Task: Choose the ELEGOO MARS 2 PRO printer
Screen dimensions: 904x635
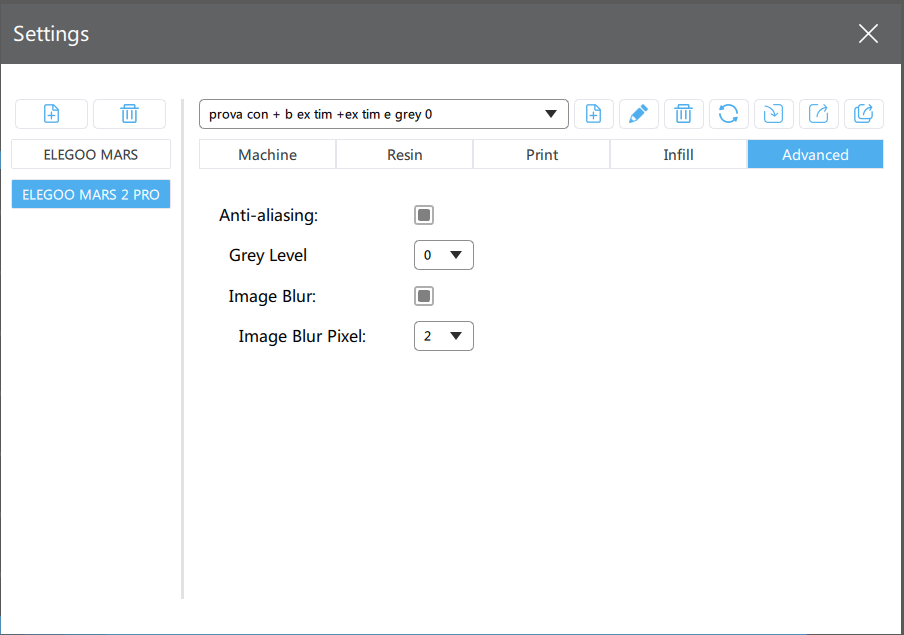Action: pyautogui.click(x=91, y=195)
